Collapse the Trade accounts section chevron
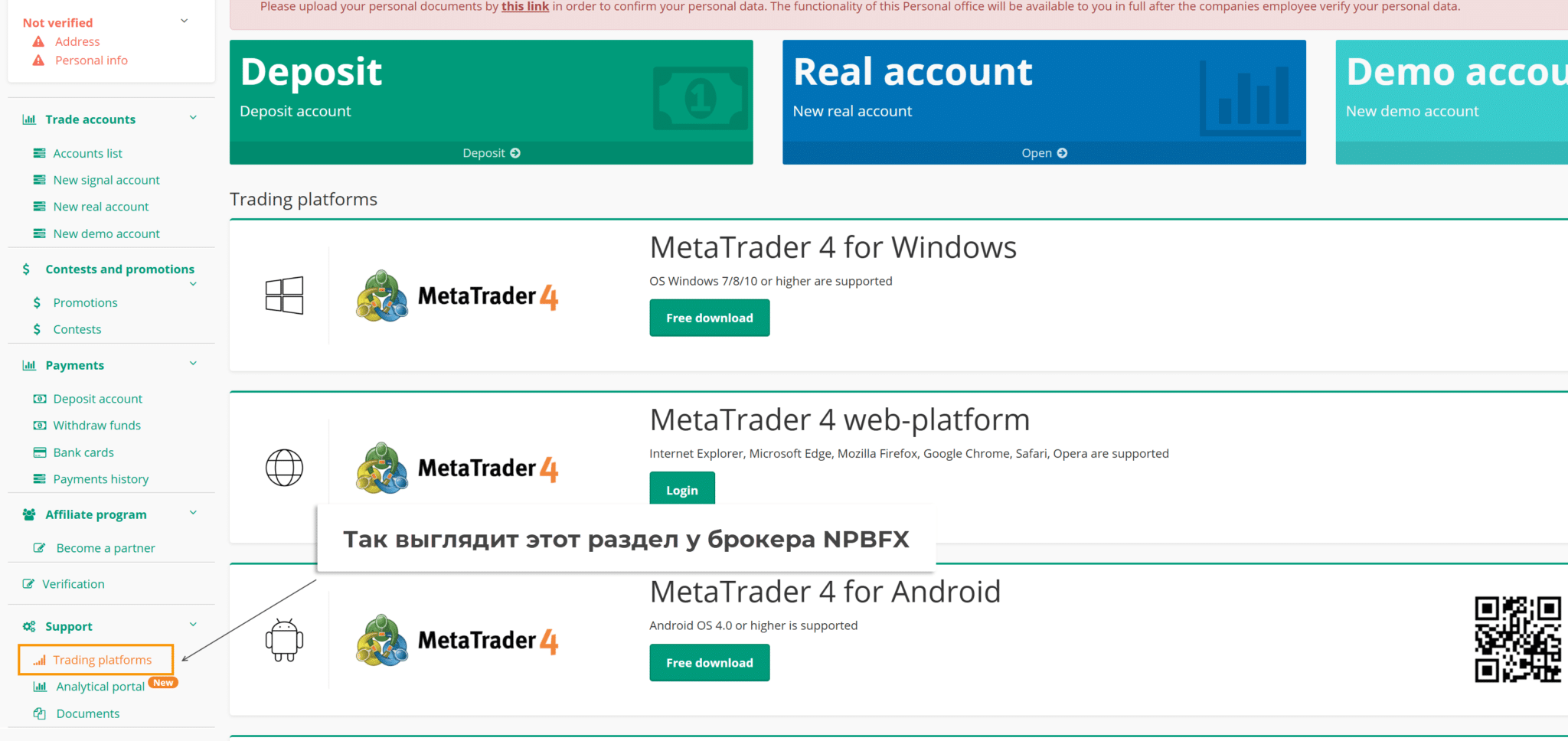Screen dimensions: 1568x741 (193, 118)
